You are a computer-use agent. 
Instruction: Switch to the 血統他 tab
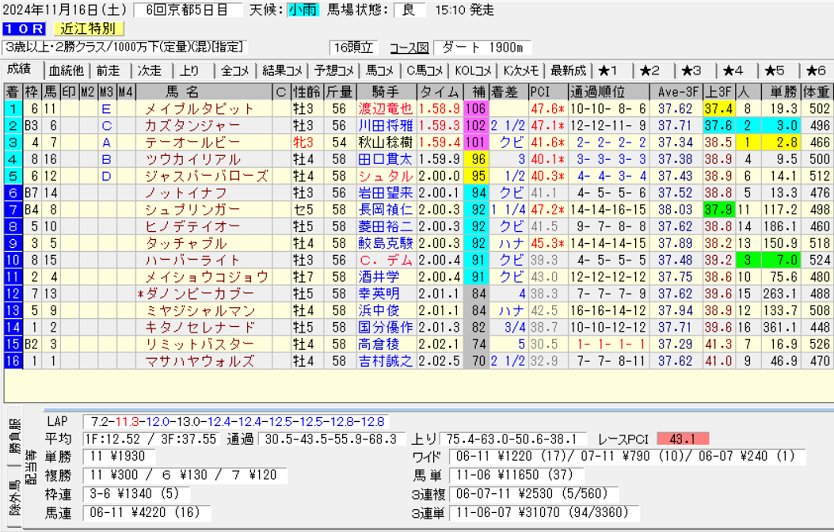pos(65,70)
